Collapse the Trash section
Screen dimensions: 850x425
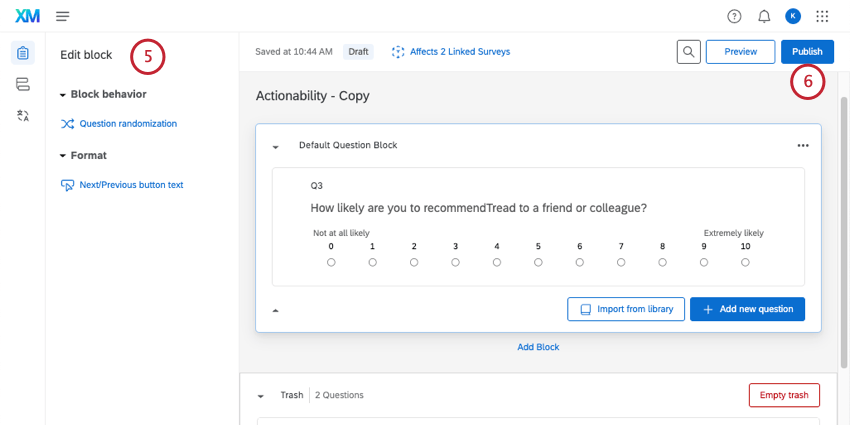point(262,396)
